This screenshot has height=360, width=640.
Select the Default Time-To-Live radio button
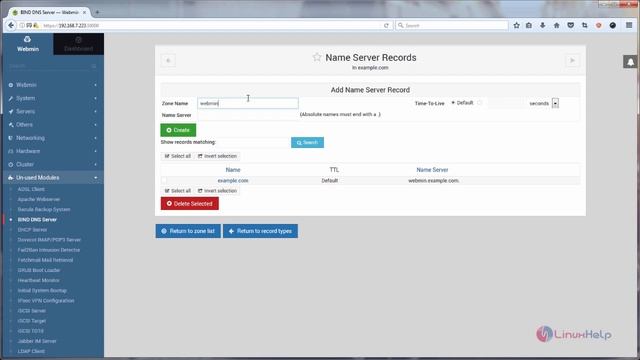(453, 103)
